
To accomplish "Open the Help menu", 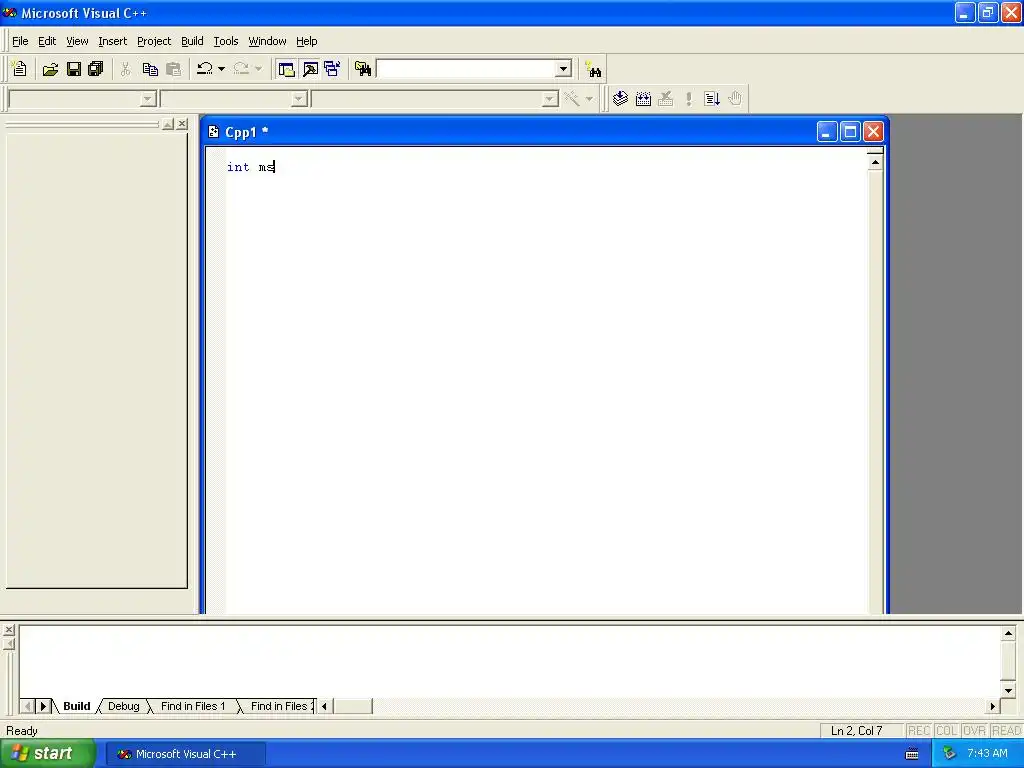I will pyautogui.click(x=306, y=41).
